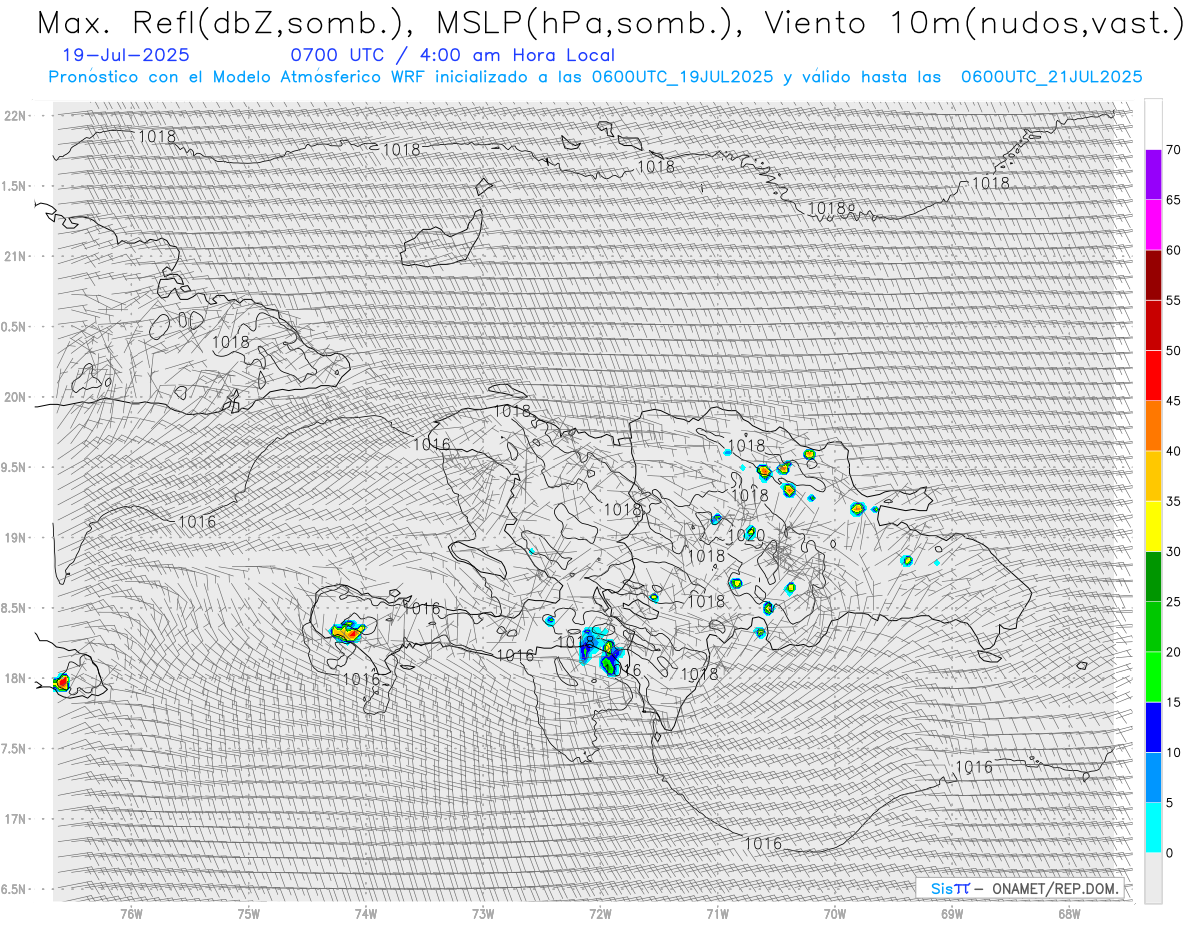Pick the yellow 30–35 dBZ colorbar segment
The image size is (1200, 927).
(1153, 526)
